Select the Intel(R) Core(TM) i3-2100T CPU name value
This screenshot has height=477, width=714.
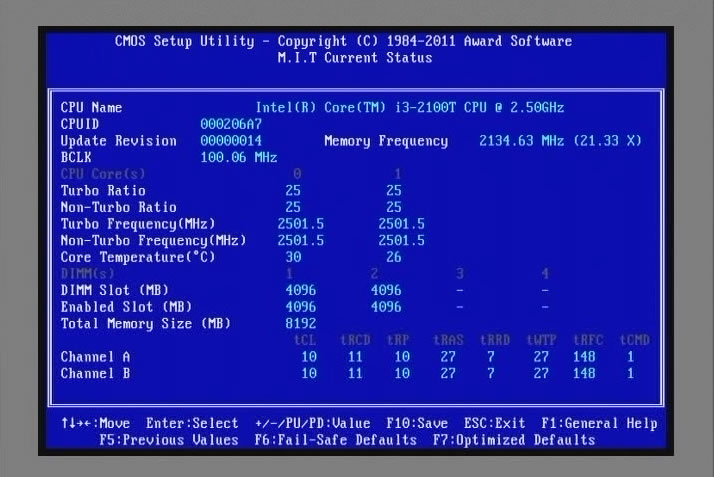[x=410, y=107]
